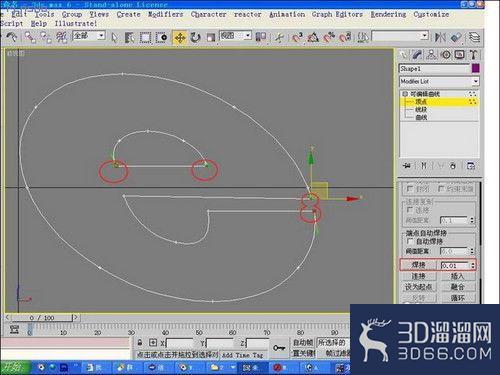Viewport: 500px width, 375px height.
Task: Click the Insert button right of Connect
Action: pos(457,276)
